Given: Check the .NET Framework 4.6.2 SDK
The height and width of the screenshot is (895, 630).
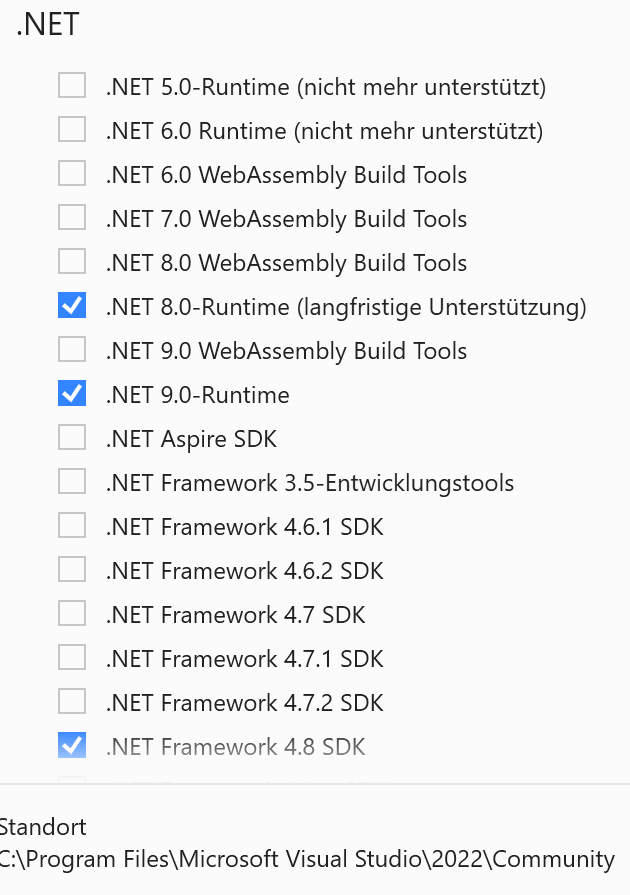Looking at the screenshot, I should tap(71, 569).
